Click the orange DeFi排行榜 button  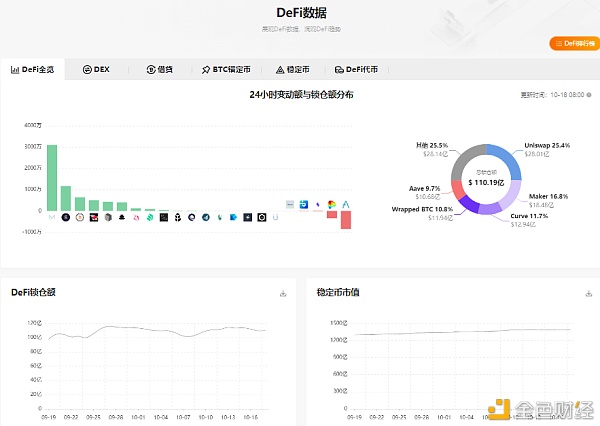click(575, 44)
